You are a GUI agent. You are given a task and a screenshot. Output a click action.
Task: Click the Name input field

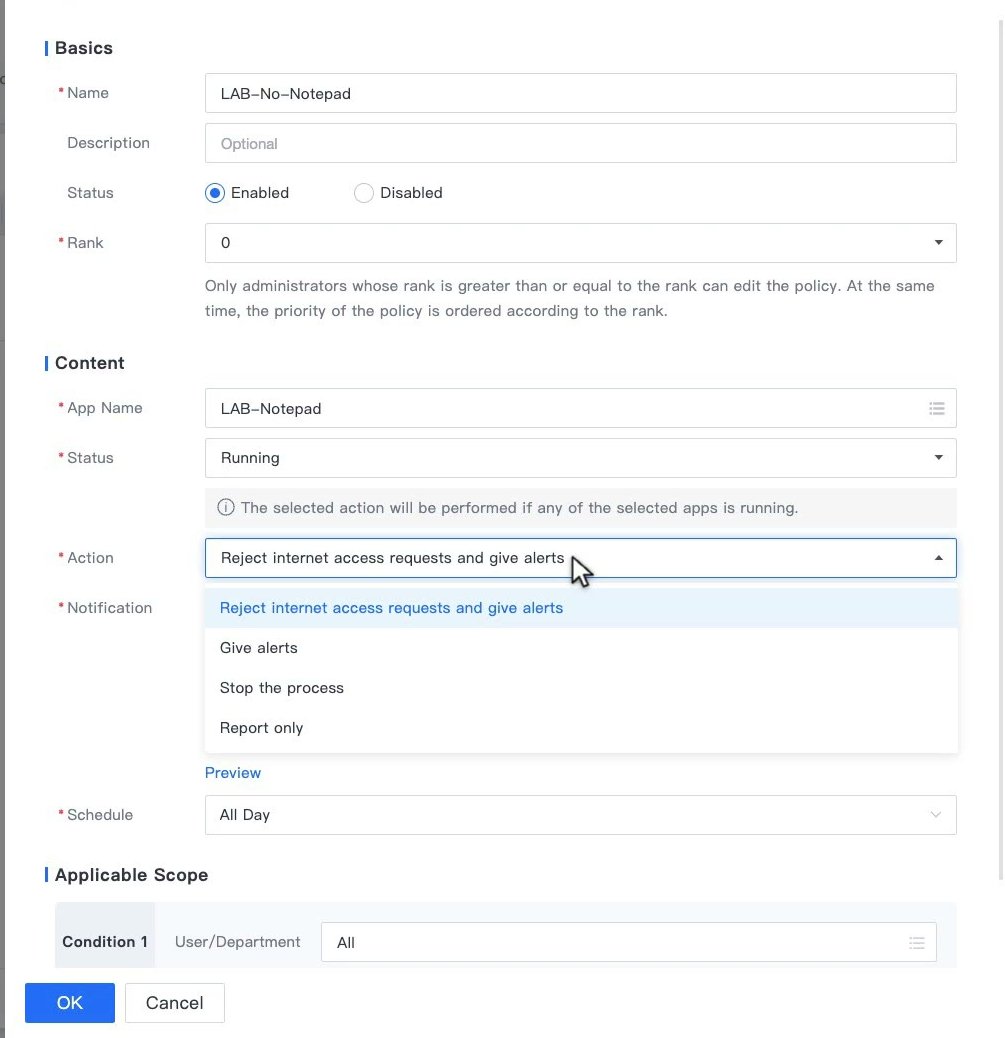(580, 93)
